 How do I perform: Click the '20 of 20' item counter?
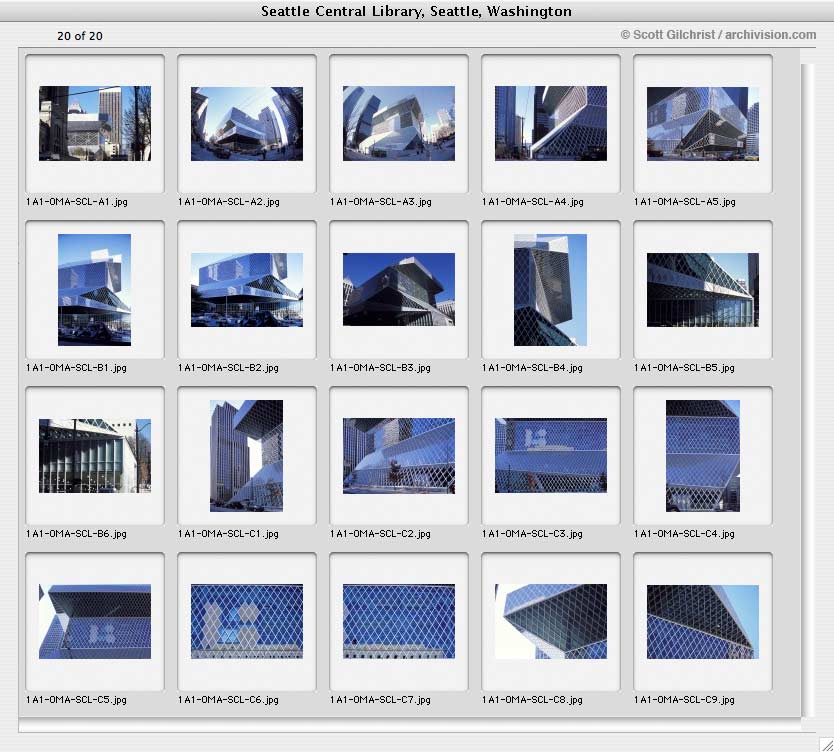pyautogui.click(x=80, y=36)
